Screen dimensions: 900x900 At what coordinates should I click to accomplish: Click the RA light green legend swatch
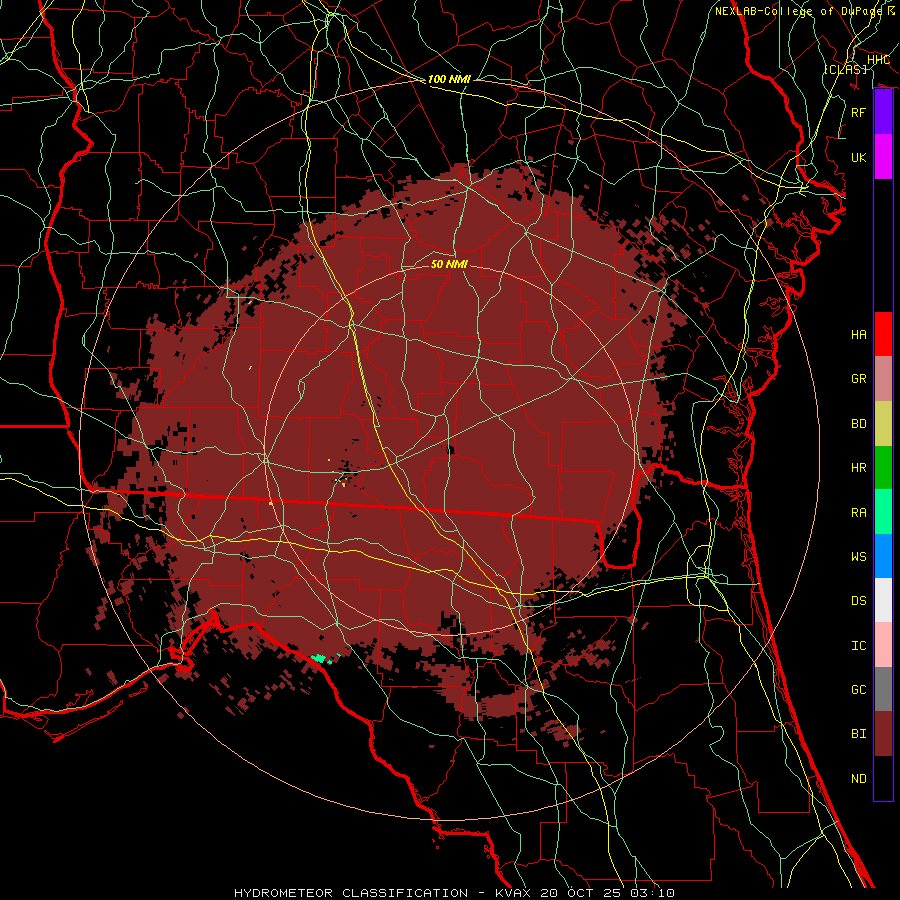[x=883, y=512]
